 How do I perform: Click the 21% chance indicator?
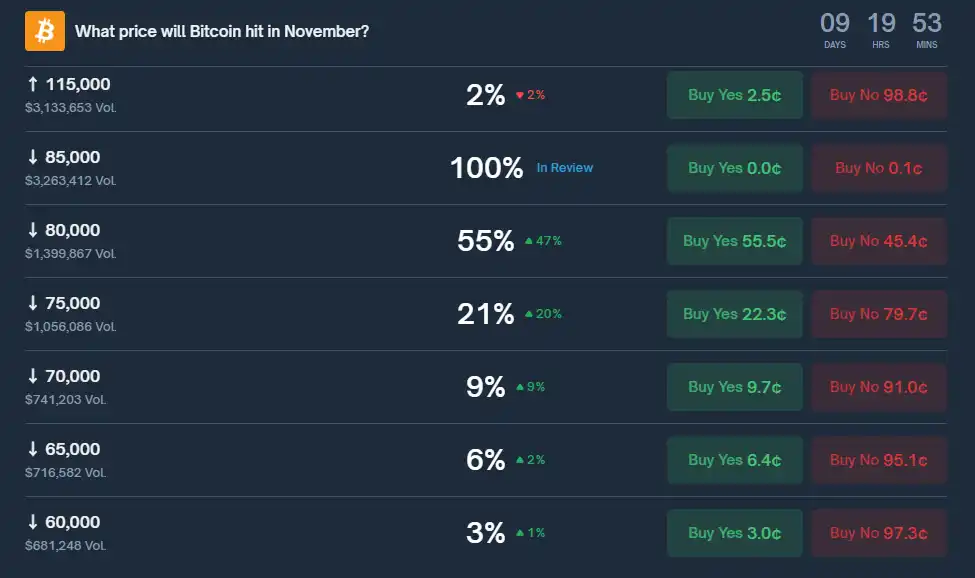485,314
